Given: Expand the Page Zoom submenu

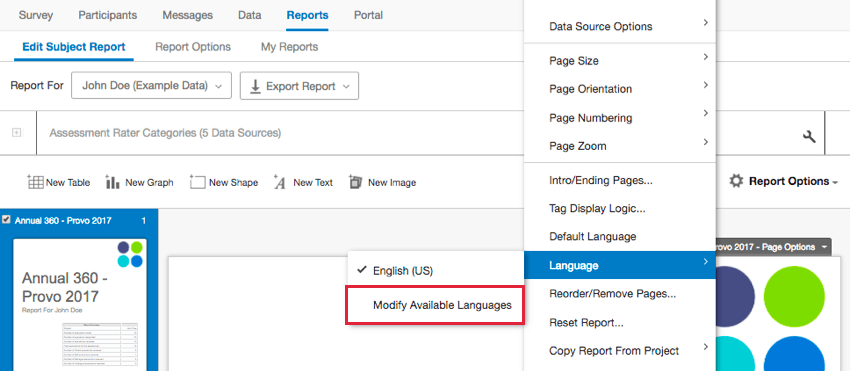Looking at the screenshot, I should click(x=620, y=146).
